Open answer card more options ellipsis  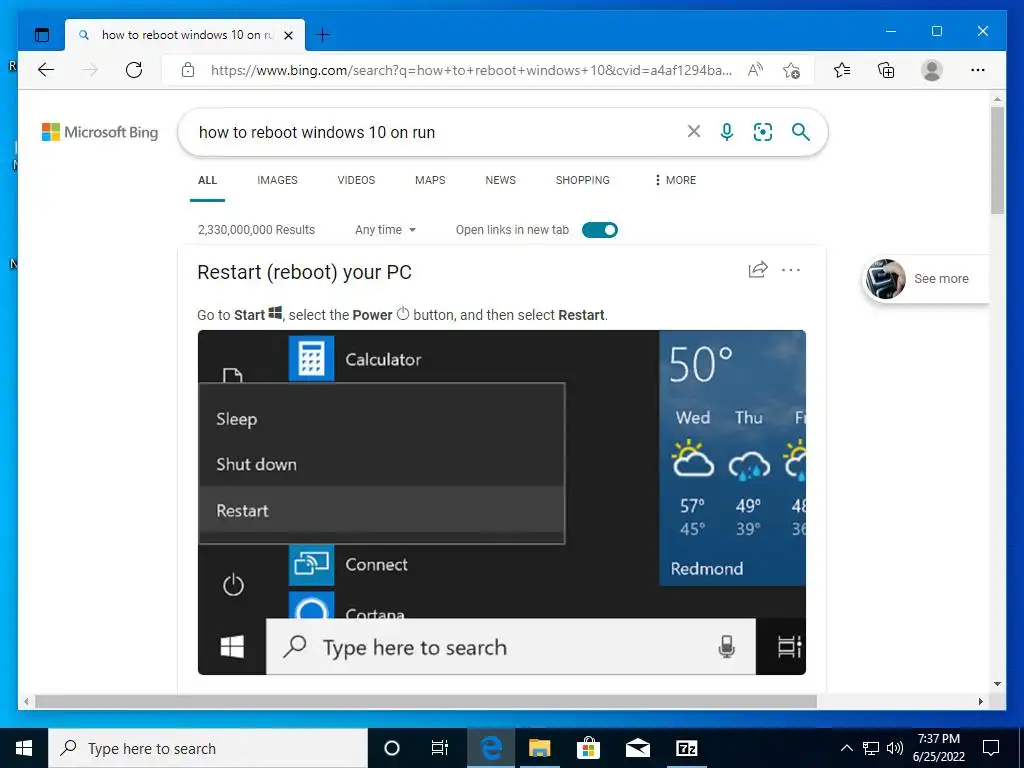791,270
